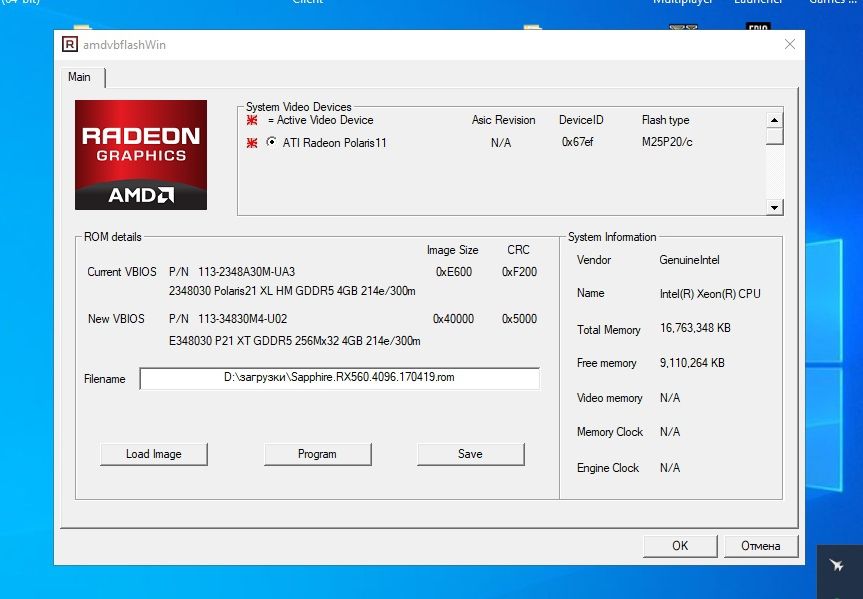
Task: Click the red star beside ATI Radeon Polaris11
Action: [252, 143]
